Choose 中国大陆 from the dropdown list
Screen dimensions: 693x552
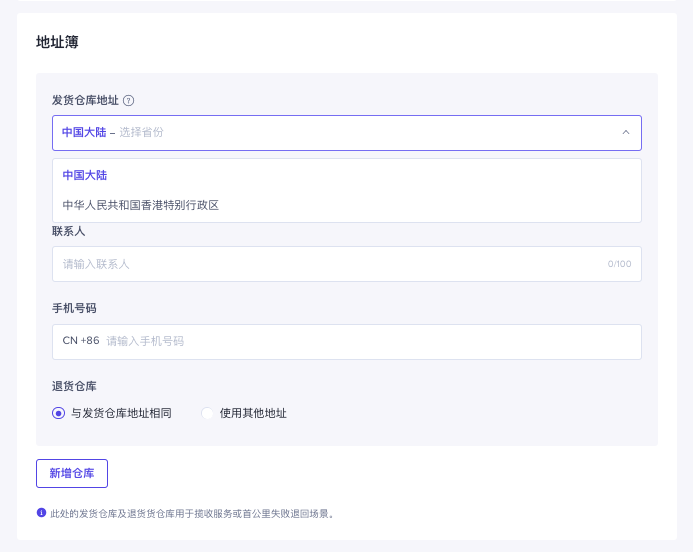[x=85, y=175]
